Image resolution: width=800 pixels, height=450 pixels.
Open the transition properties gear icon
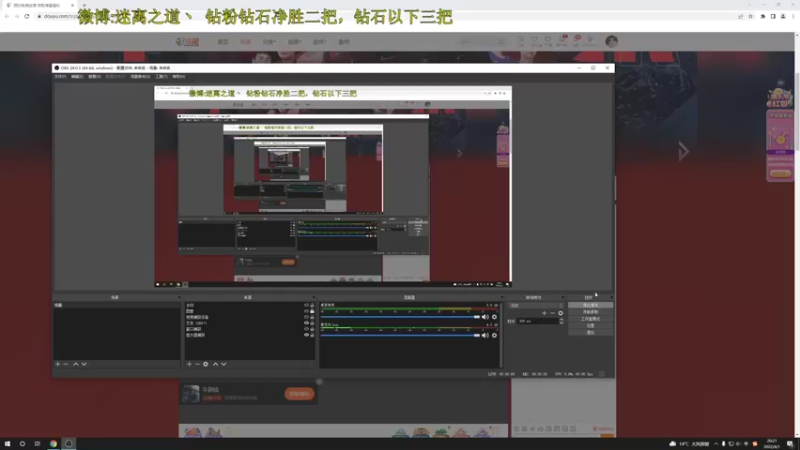click(561, 313)
